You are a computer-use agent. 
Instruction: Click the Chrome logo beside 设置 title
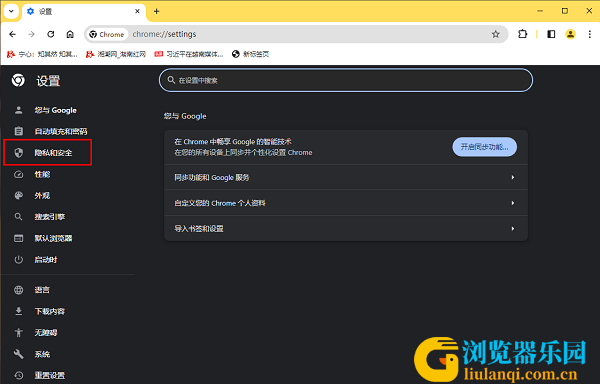click(18, 80)
